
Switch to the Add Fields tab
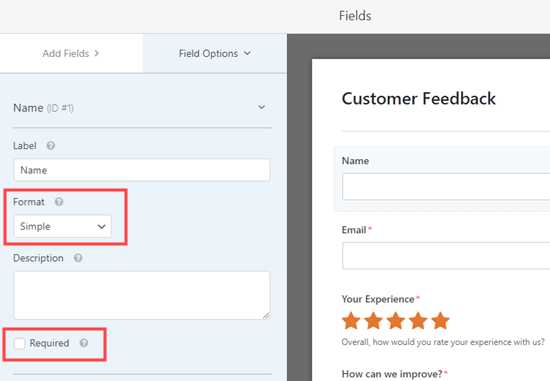tap(71, 53)
